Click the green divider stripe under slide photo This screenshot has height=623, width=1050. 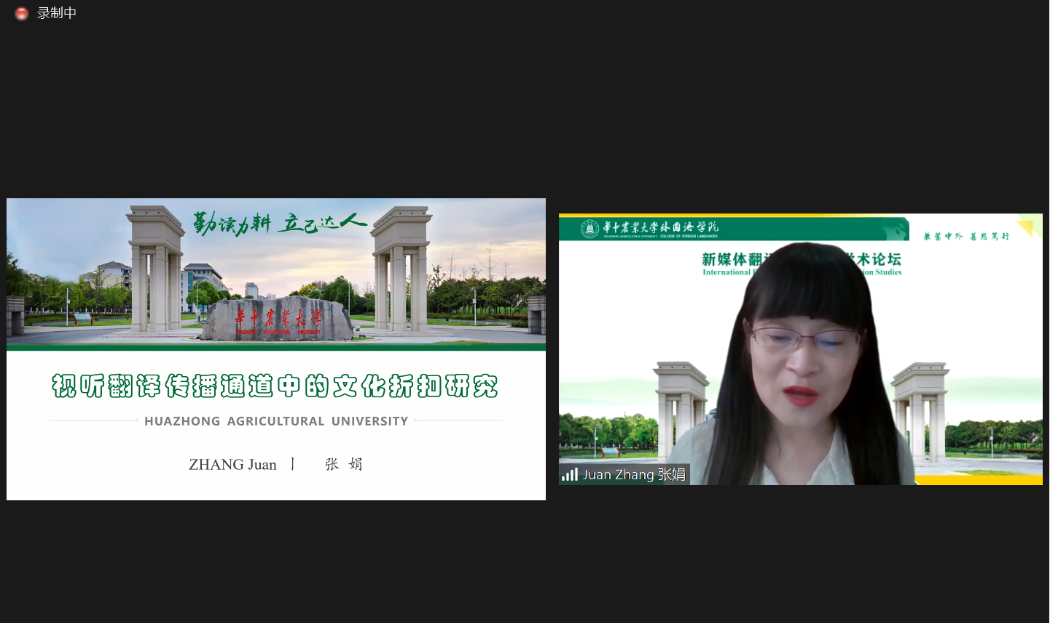tap(276, 347)
